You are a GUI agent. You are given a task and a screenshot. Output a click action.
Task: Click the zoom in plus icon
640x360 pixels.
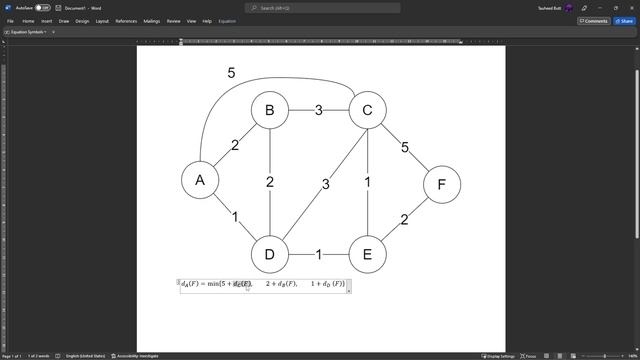(622, 356)
